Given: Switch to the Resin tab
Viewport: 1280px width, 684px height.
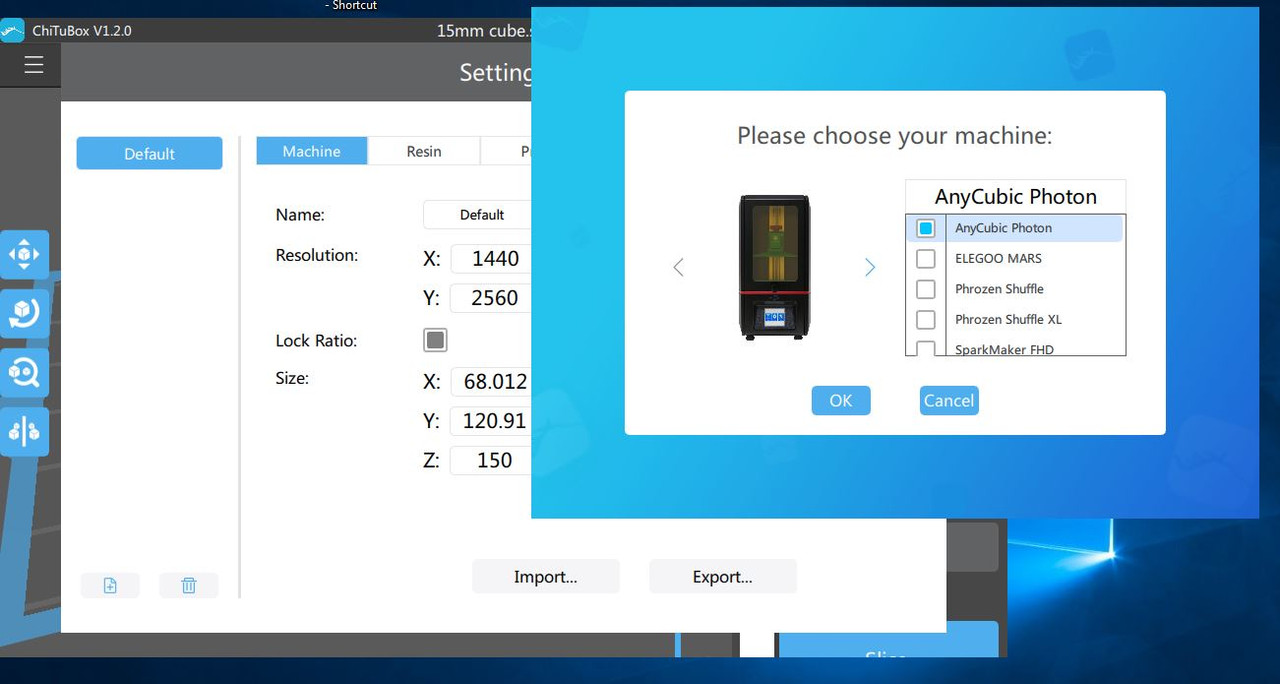Looking at the screenshot, I should [x=423, y=151].
